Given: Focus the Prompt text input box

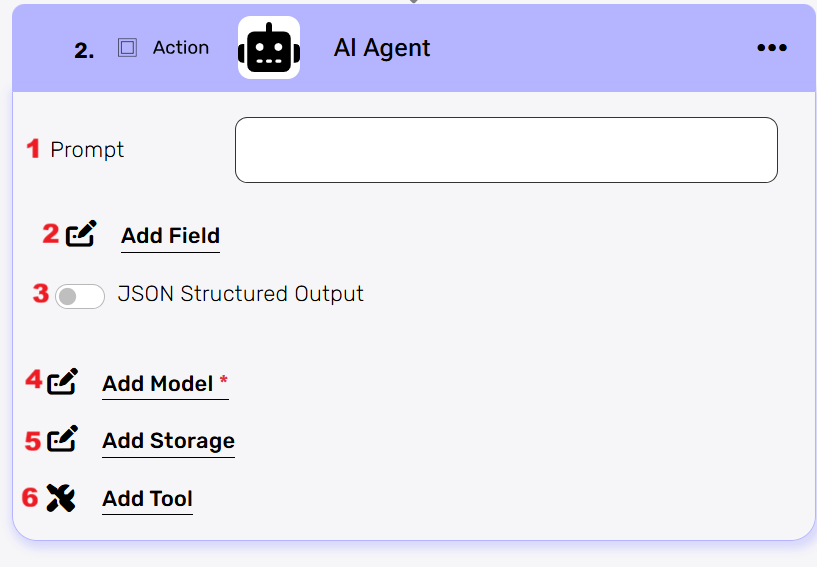Looking at the screenshot, I should point(506,150).
